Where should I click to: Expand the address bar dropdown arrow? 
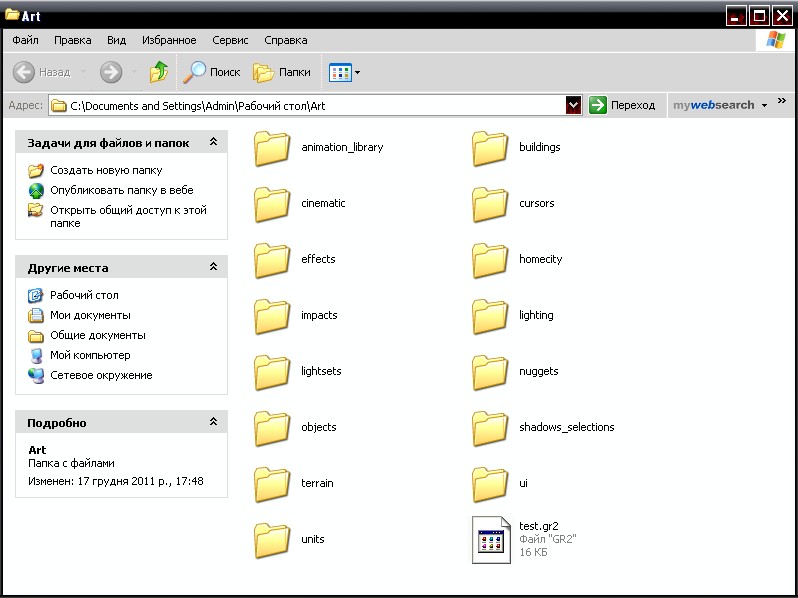pyautogui.click(x=573, y=105)
